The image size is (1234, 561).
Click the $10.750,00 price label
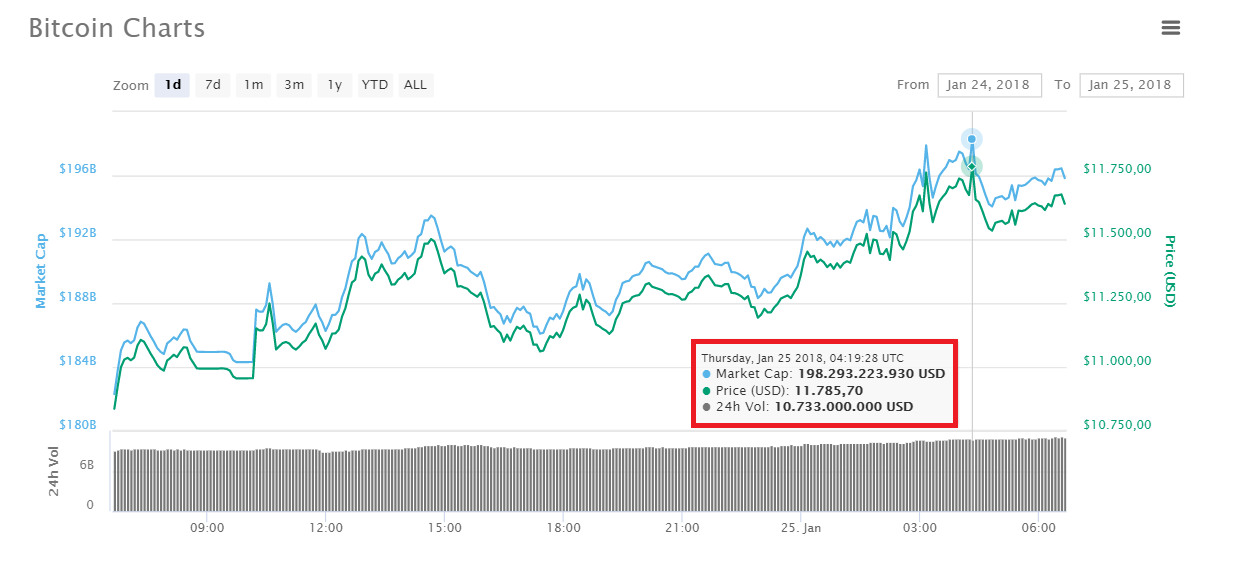coord(1117,425)
